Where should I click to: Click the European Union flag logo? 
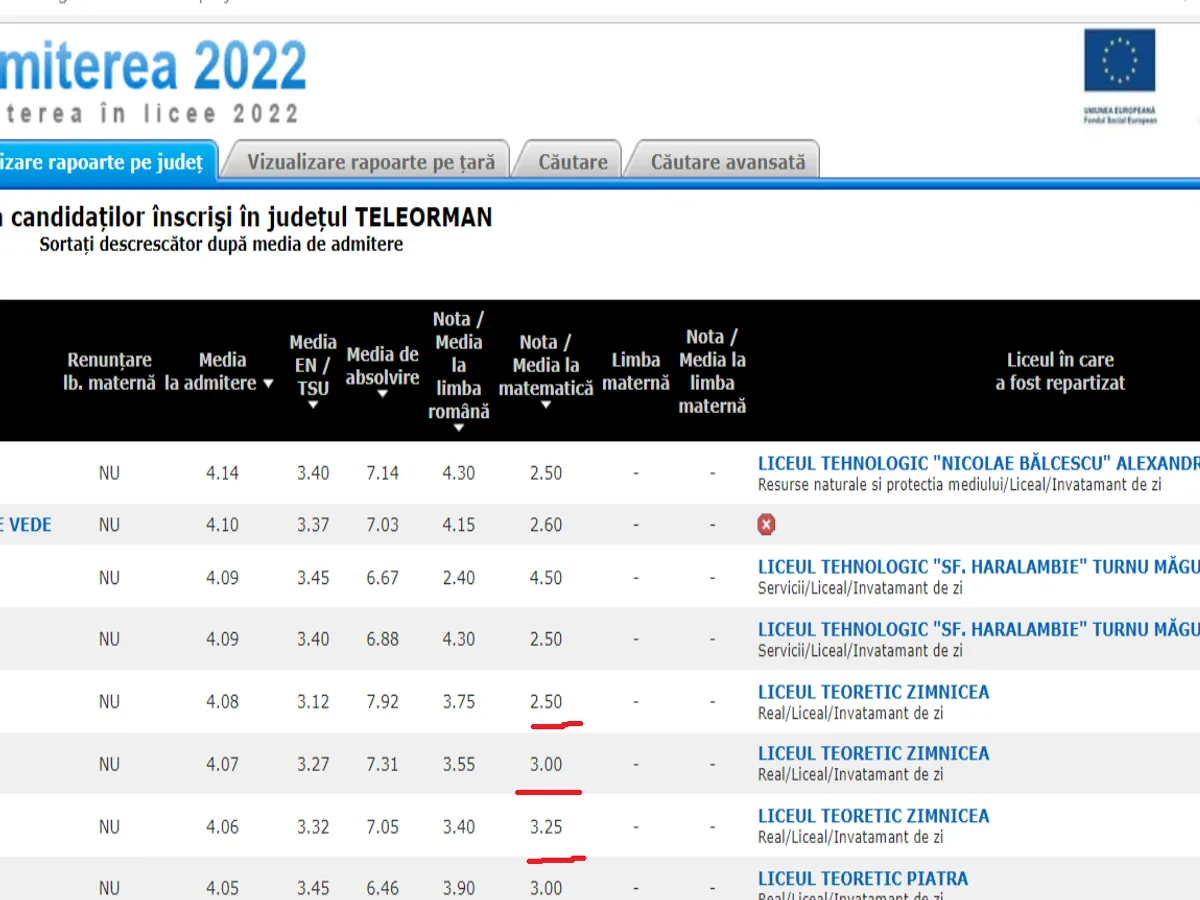coord(1119,62)
